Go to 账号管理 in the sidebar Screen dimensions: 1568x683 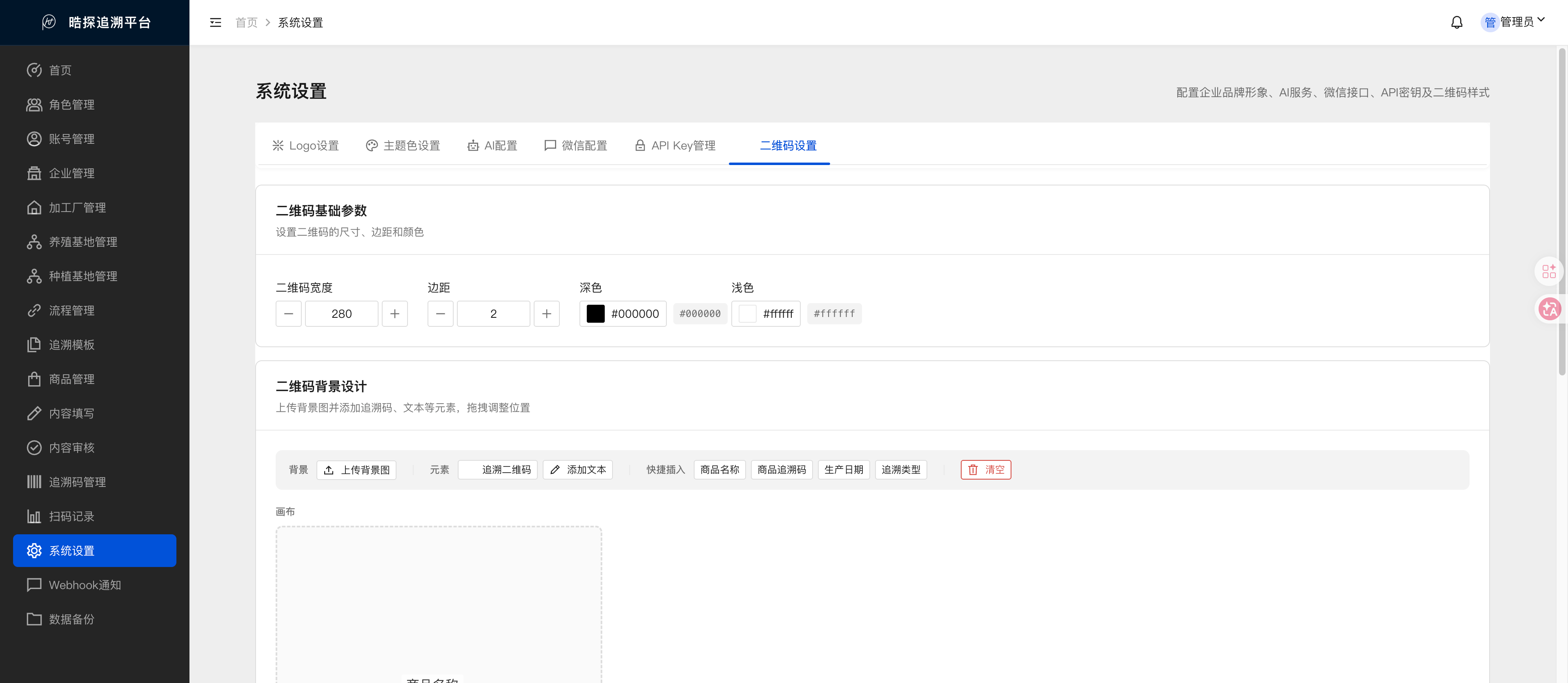click(x=94, y=139)
